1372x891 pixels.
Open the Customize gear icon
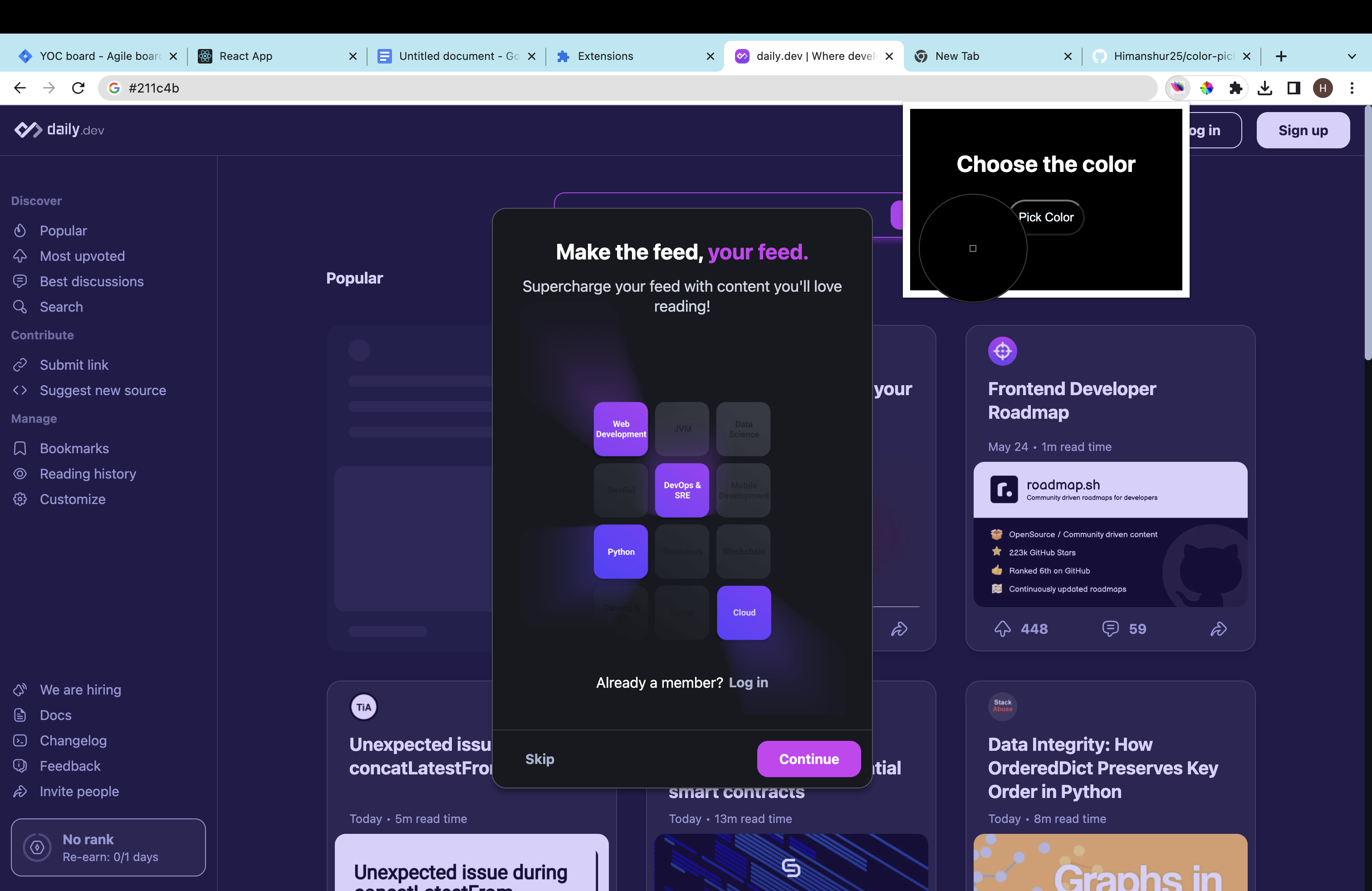tap(20, 499)
